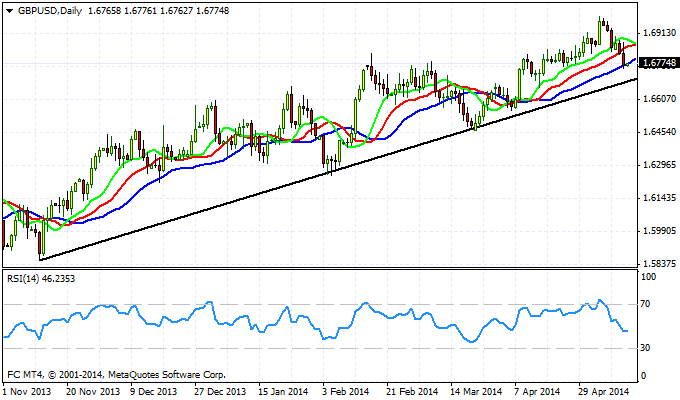
Task: Click the OHLC values 1.67658 1.67761 text
Action: (x=122, y=11)
